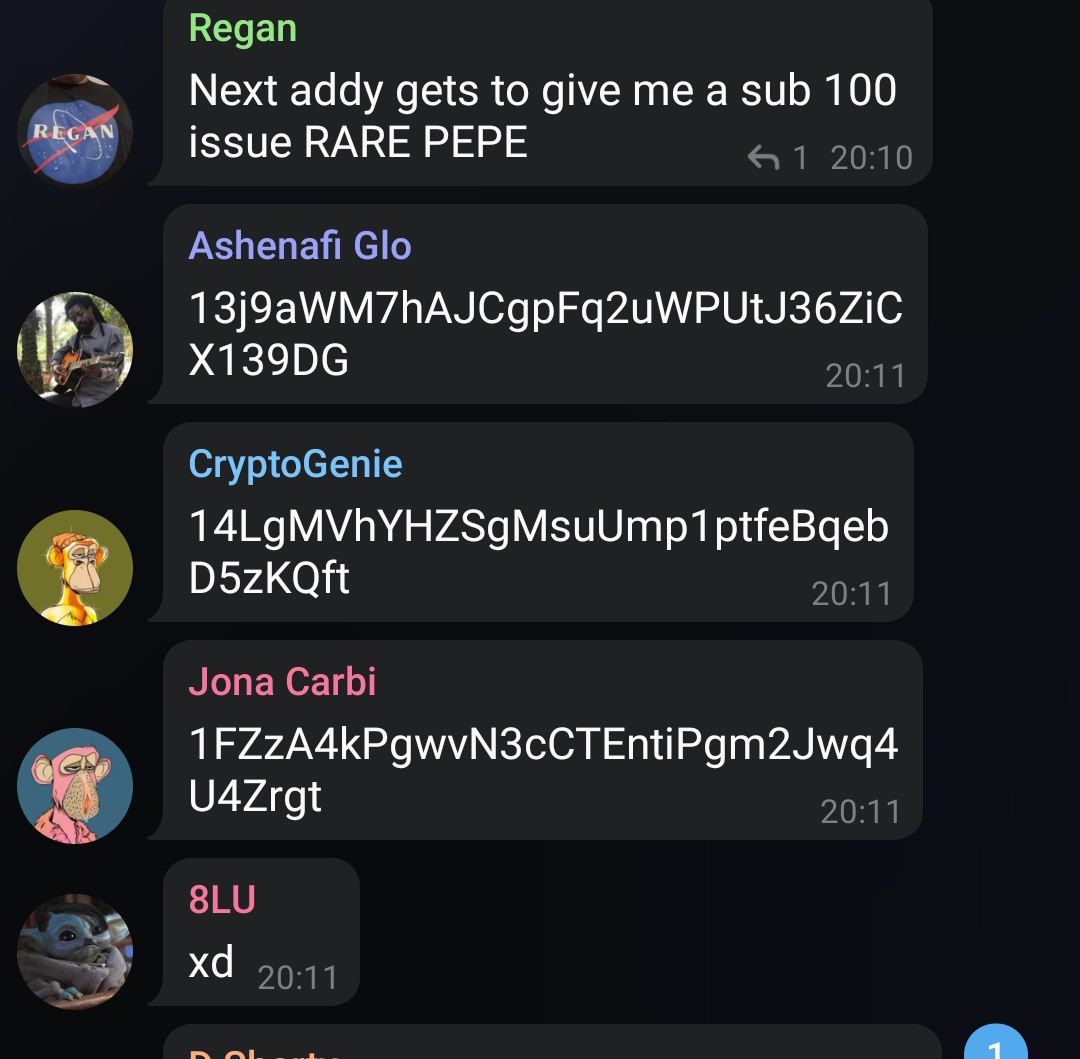Image resolution: width=1080 pixels, height=1059 pixels.
Task: Open Jona Carbi's pink ape avatar
Action: (x=74, y=786)
